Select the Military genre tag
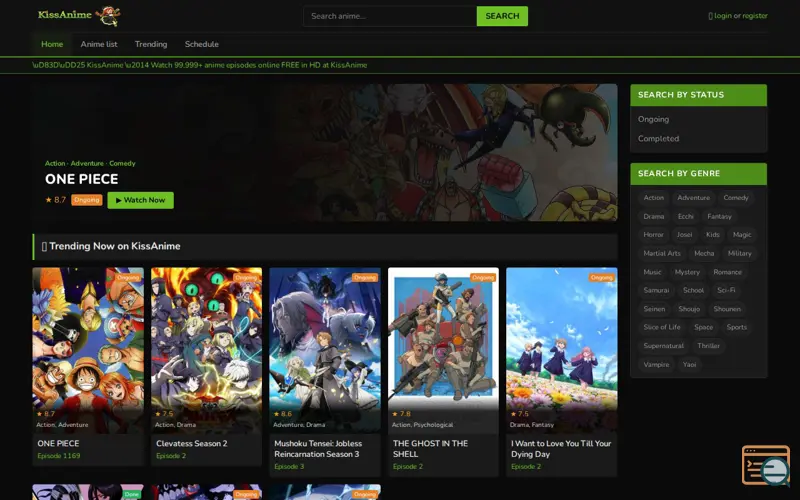Viewport: 800px width, 500px height. (739, 253)
